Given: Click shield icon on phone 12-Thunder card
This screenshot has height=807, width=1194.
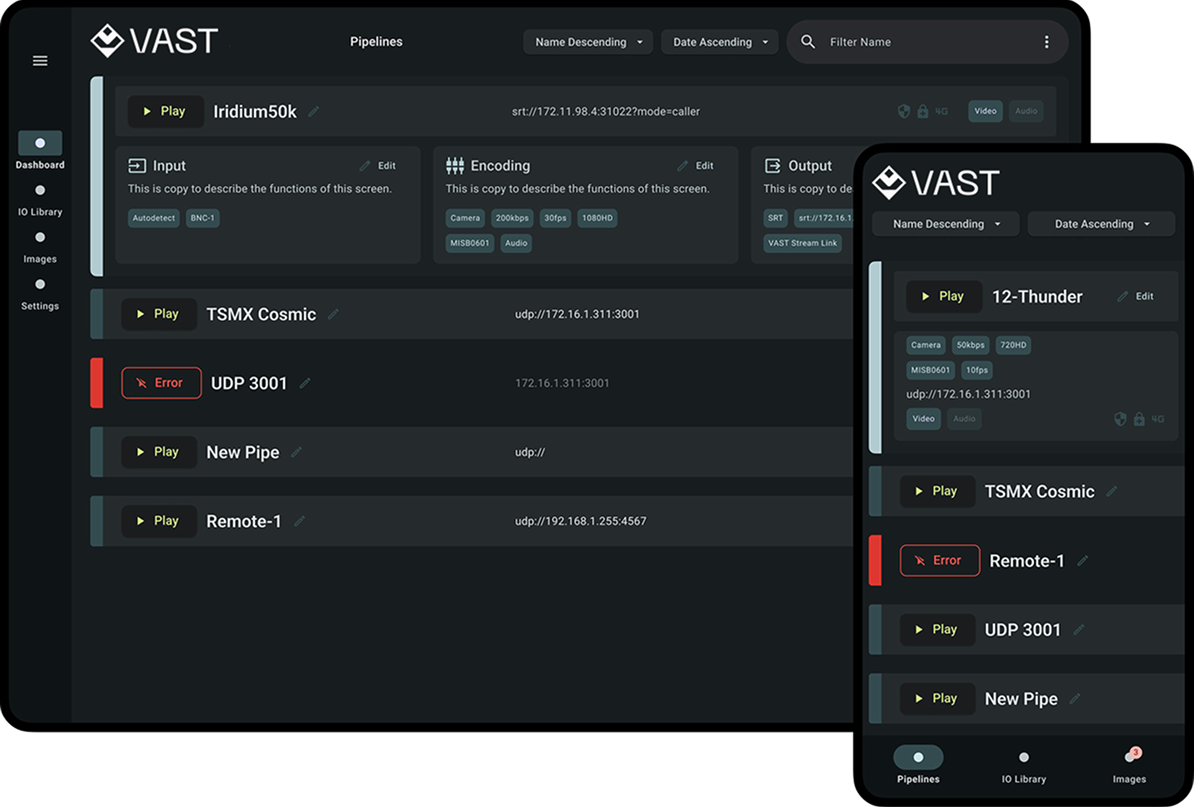Looking at the screenshot, I should (x=1120, y=419).
